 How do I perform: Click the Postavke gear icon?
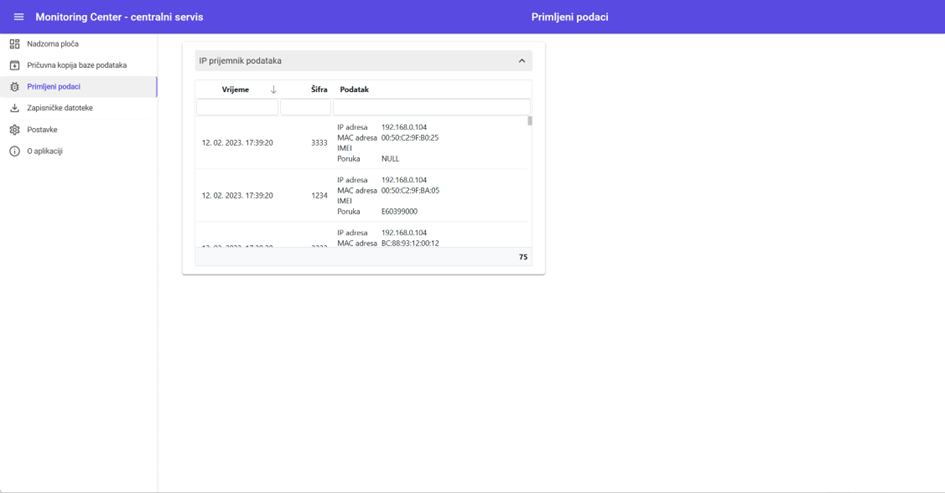click(14, 130)
